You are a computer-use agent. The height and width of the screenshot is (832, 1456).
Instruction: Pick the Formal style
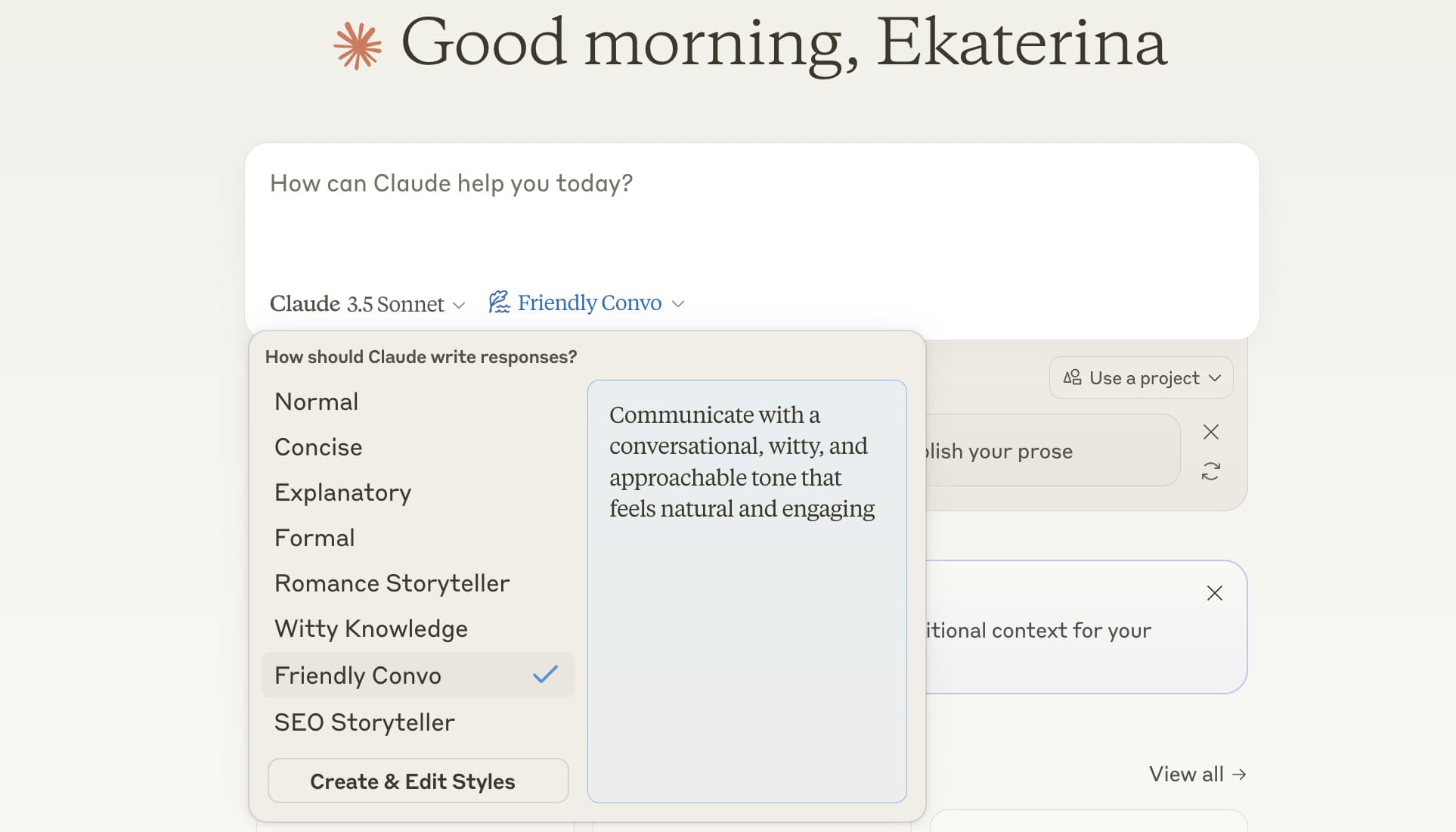coord(314,538)
